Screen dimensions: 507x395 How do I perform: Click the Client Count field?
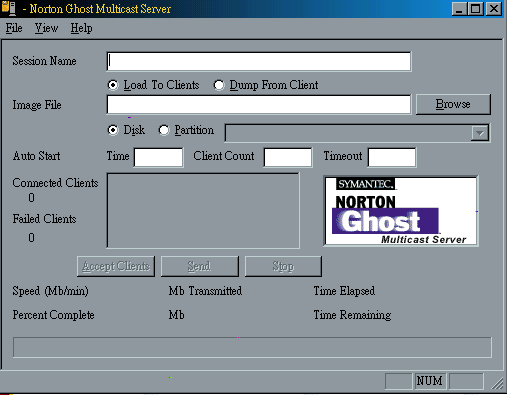pyautogui.click(x=288, y=157)
